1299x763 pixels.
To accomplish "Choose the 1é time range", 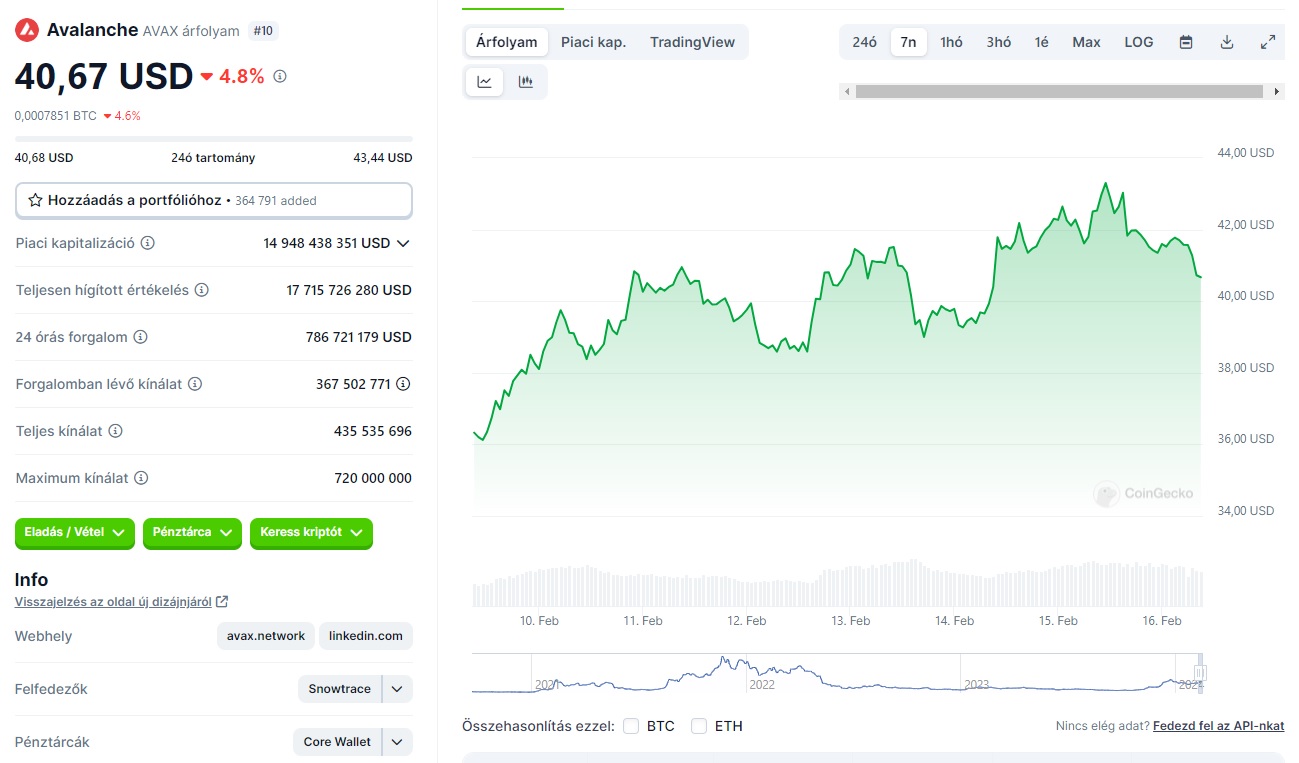I will click(1042, 42).
